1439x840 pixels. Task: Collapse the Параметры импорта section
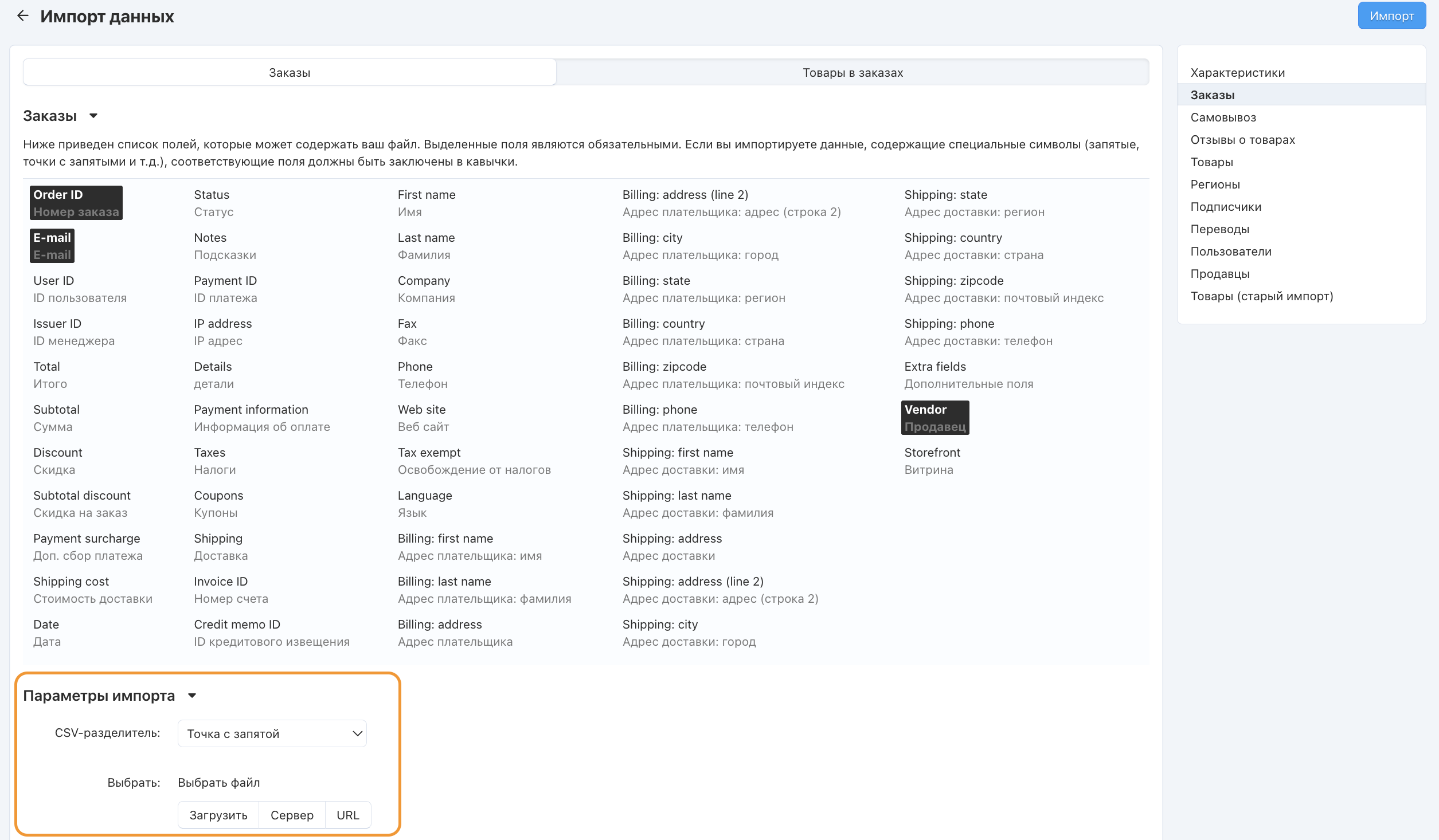[192, 696]
